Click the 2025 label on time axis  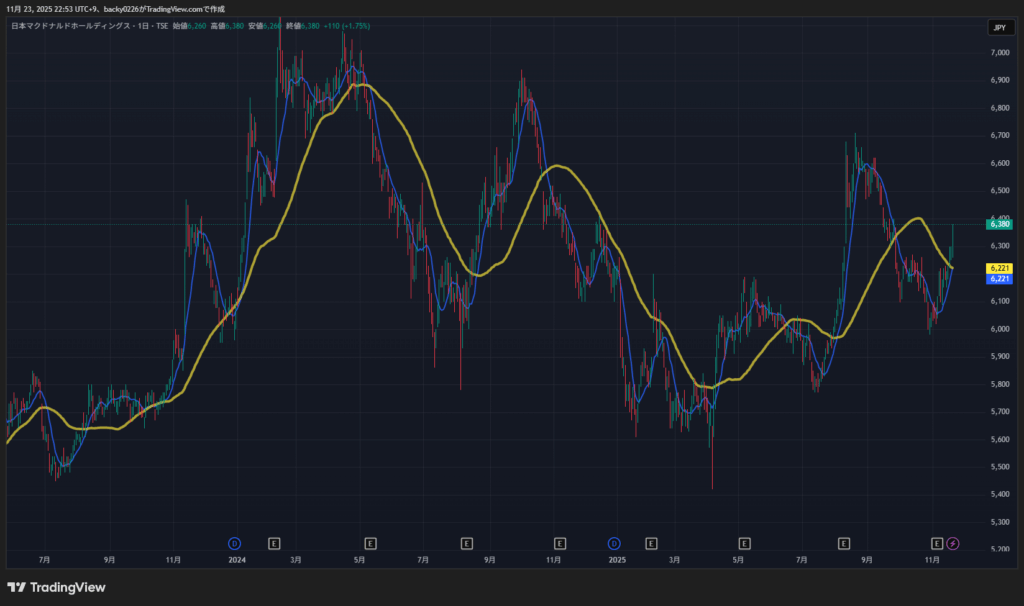pyautogui.click(x=617, y=560)
